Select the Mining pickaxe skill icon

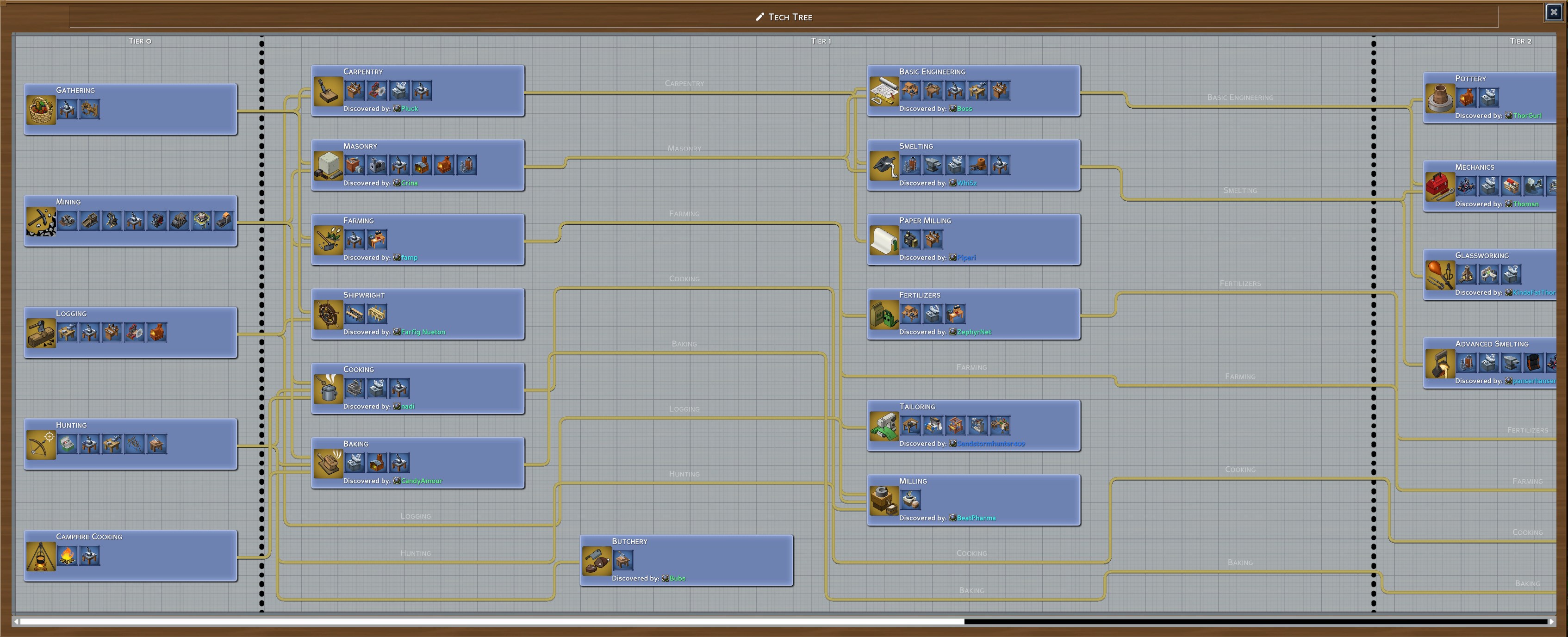coord(41,222)
